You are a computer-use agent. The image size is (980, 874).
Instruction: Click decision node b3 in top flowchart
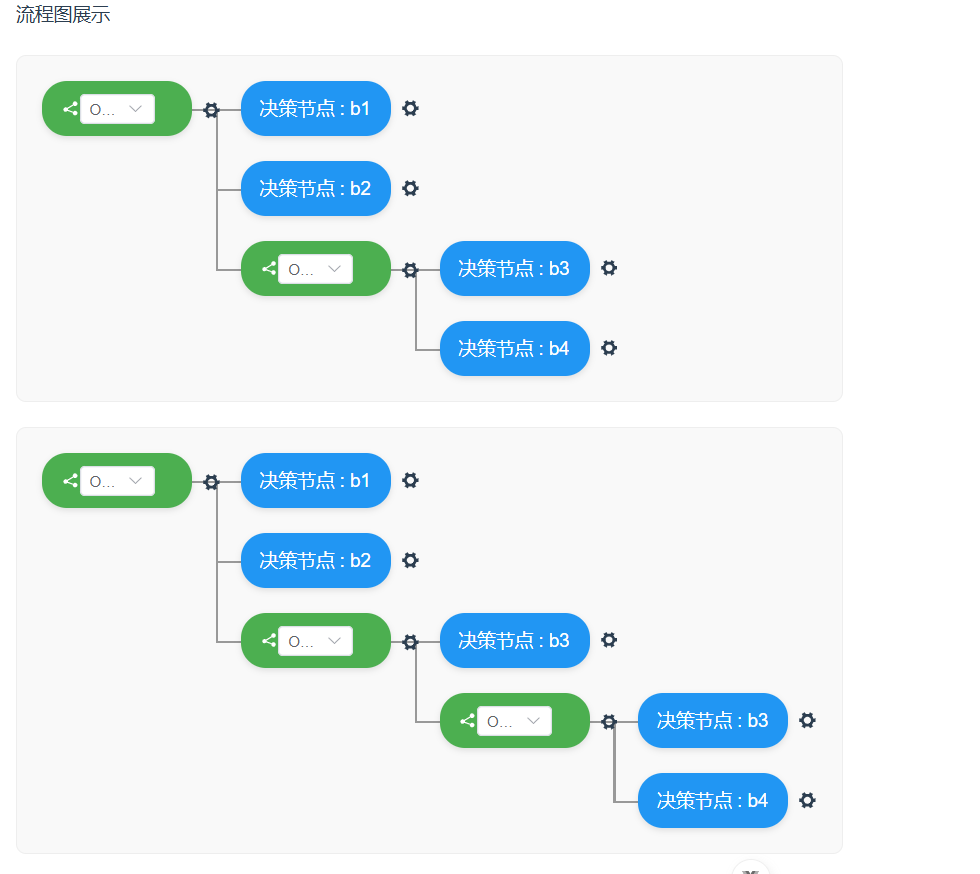point(514,268)
